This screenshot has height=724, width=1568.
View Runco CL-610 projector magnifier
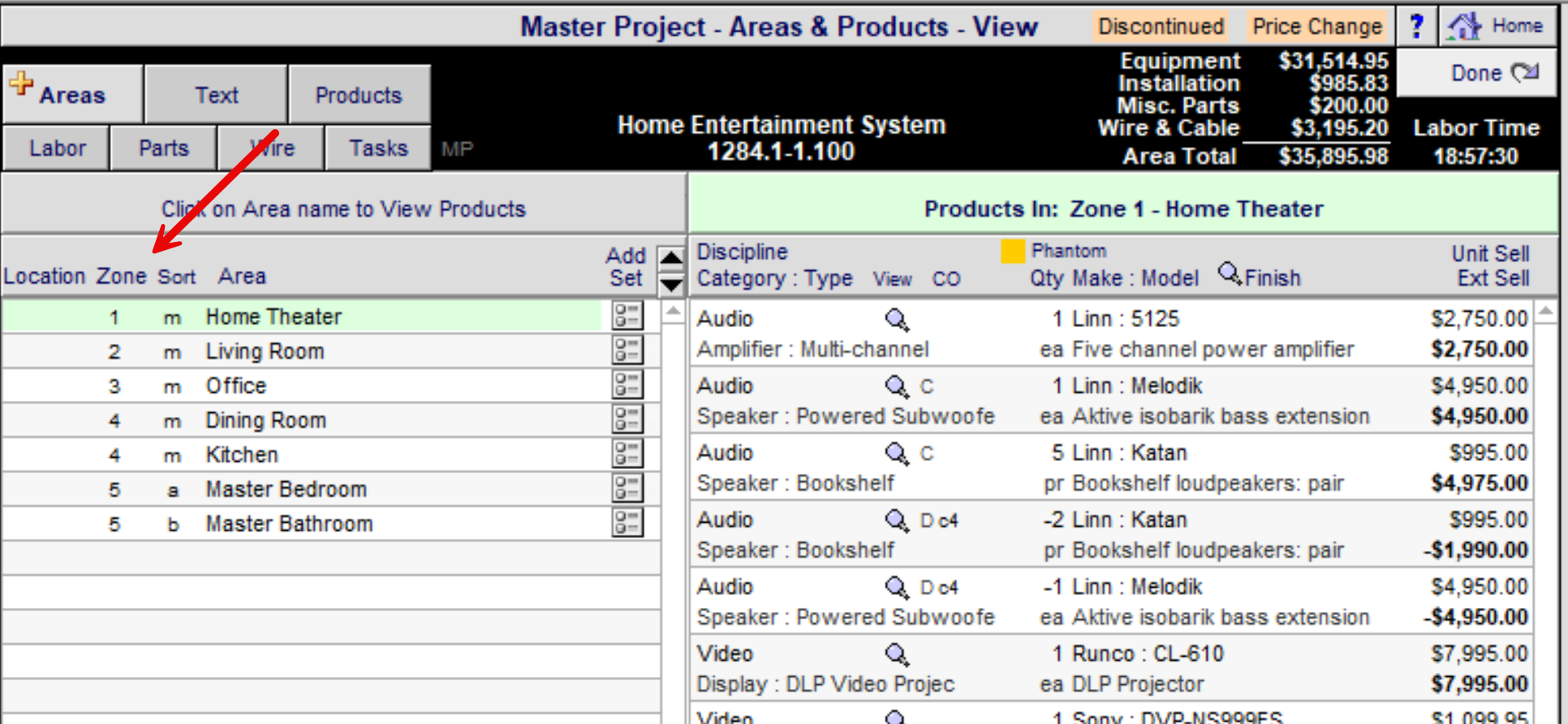point(896,654)
